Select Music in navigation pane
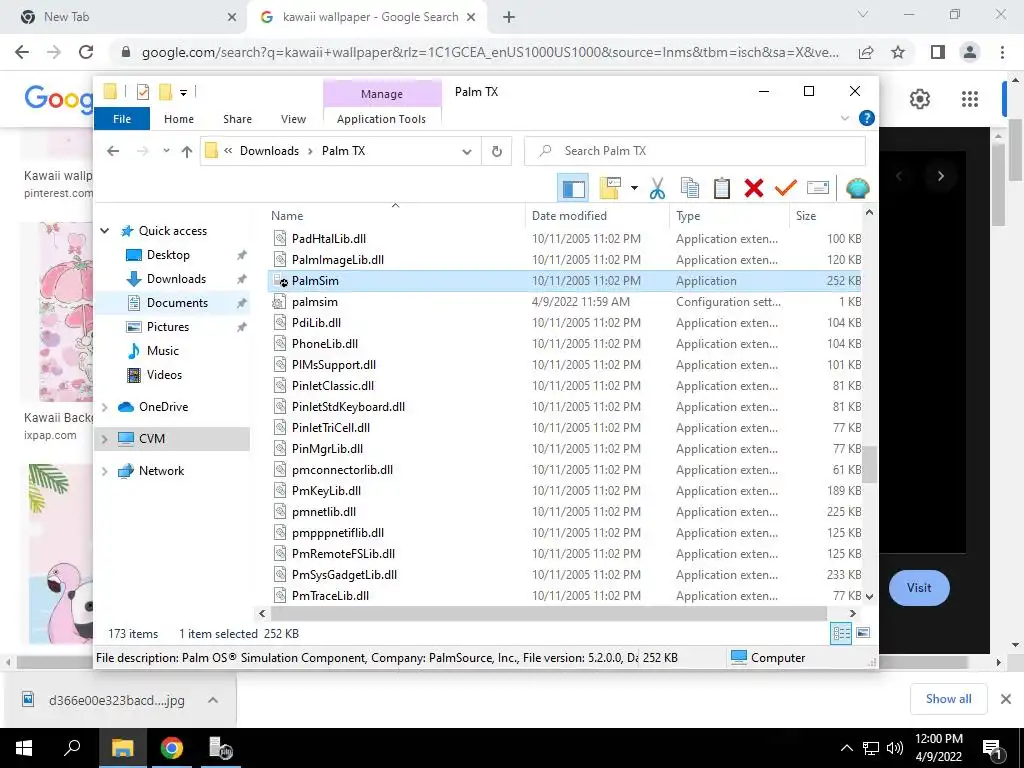1024x768 pixels. coord(163,351)
